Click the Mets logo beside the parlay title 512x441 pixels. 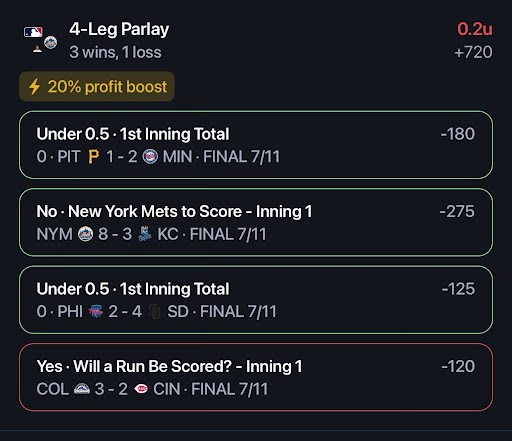(x=51, y=42)
